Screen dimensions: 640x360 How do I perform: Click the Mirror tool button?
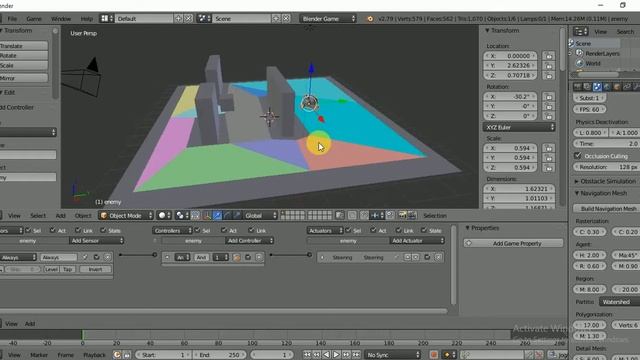click(24, 78)
